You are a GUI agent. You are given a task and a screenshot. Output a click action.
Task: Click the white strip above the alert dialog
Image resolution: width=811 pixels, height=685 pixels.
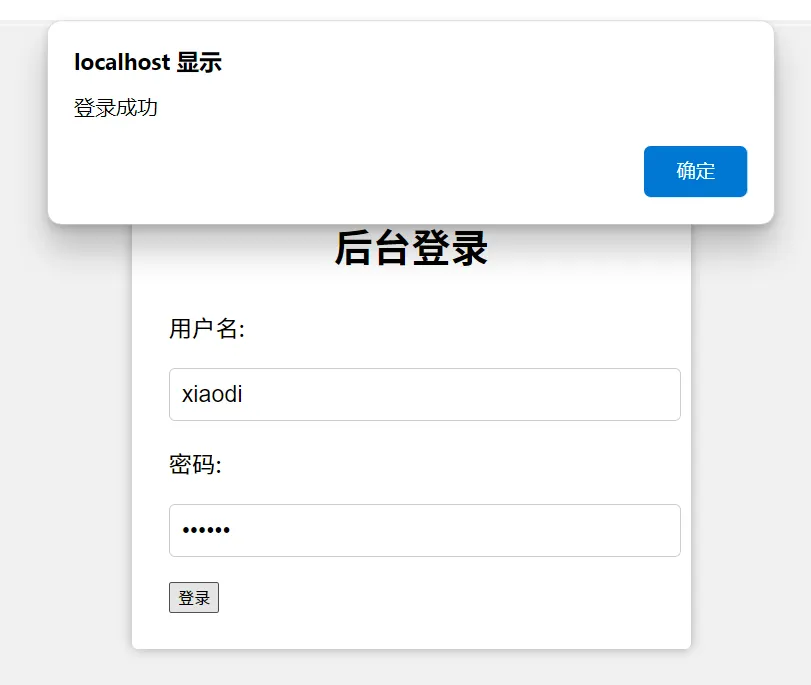(x=406, y=9)
